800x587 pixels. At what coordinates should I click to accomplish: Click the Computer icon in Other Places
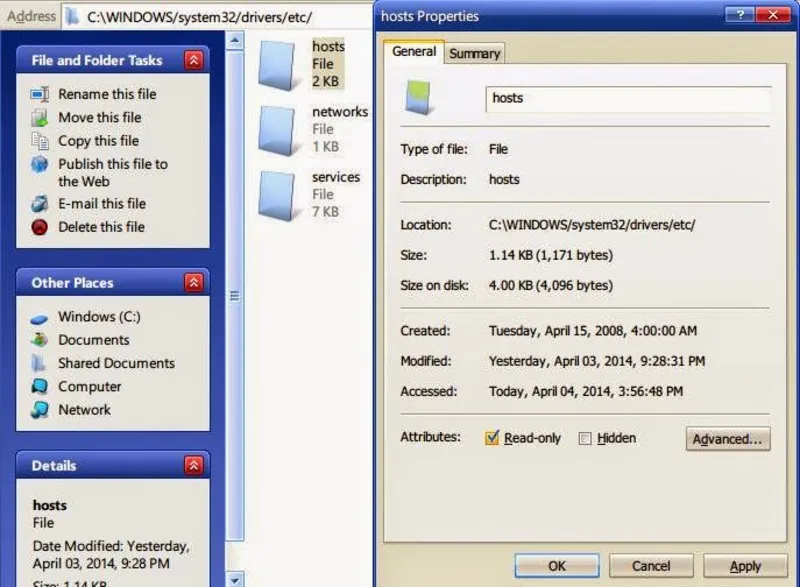40,387
